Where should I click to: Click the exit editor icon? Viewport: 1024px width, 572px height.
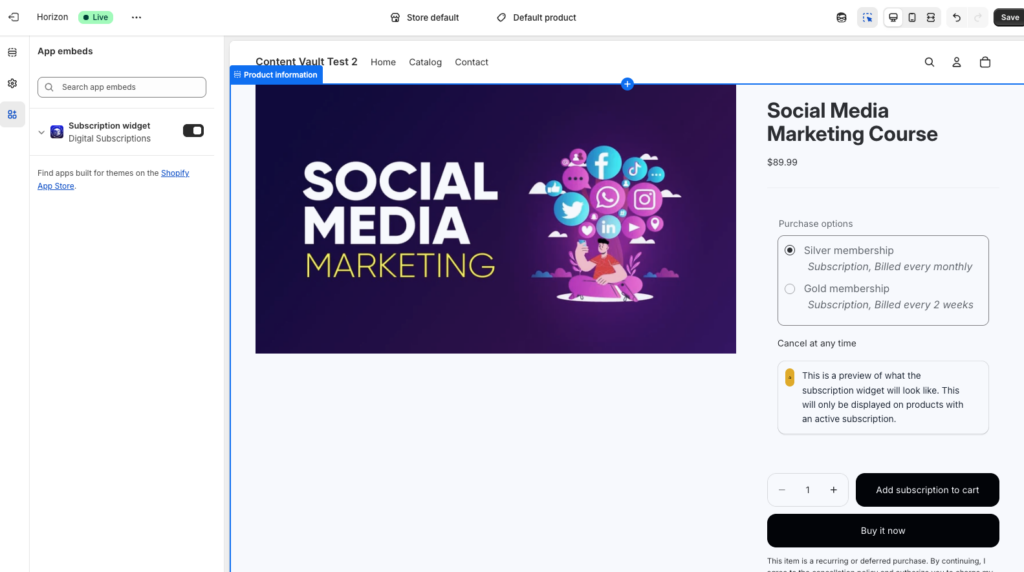click(x=13, y=17)
